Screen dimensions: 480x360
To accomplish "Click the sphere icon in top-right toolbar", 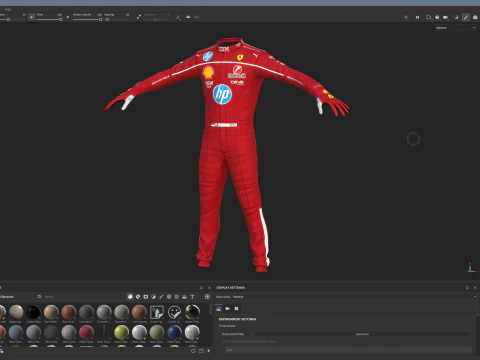I will click(437, 17).
